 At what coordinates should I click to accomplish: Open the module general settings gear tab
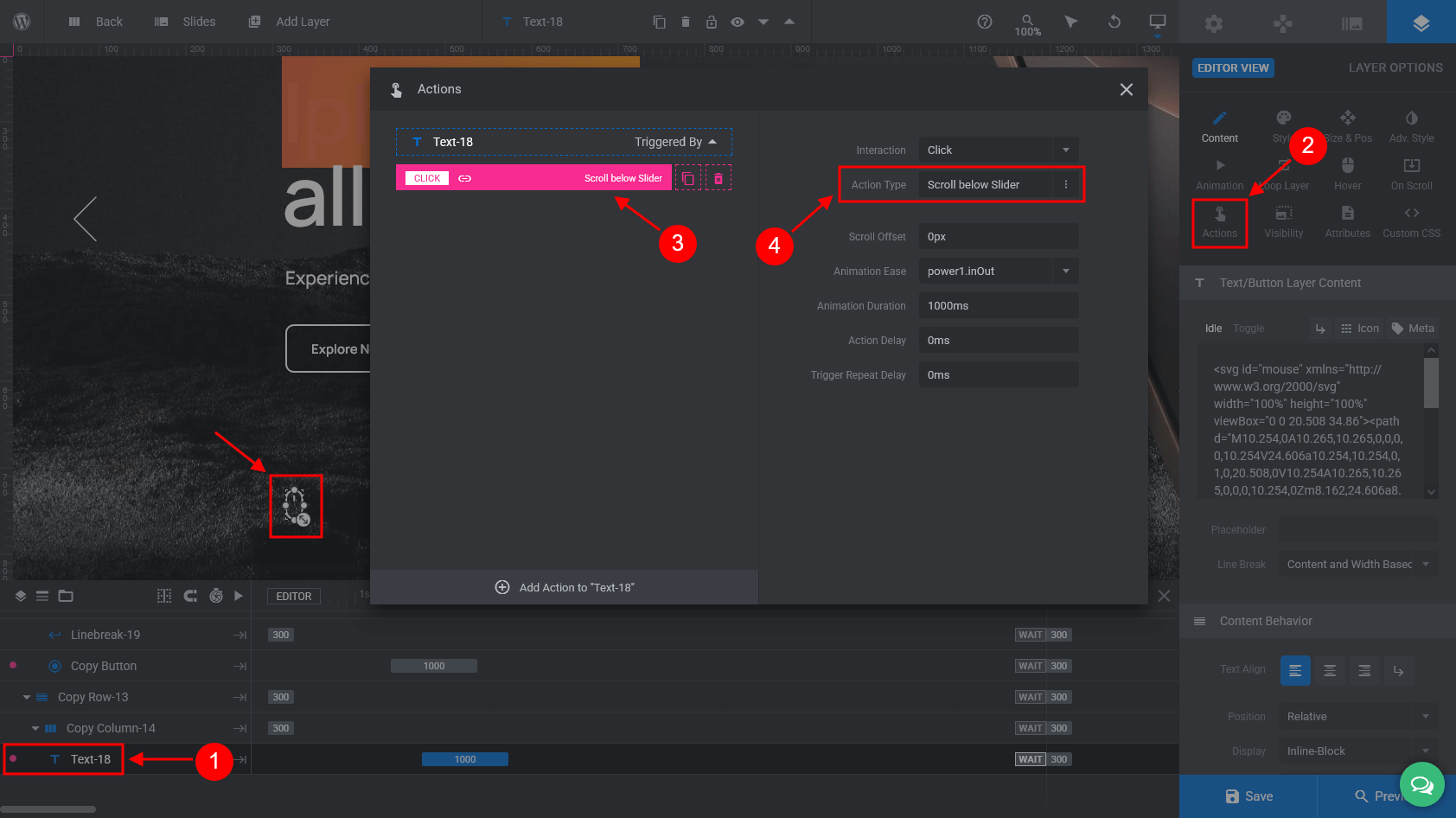tap(1214, 23)
